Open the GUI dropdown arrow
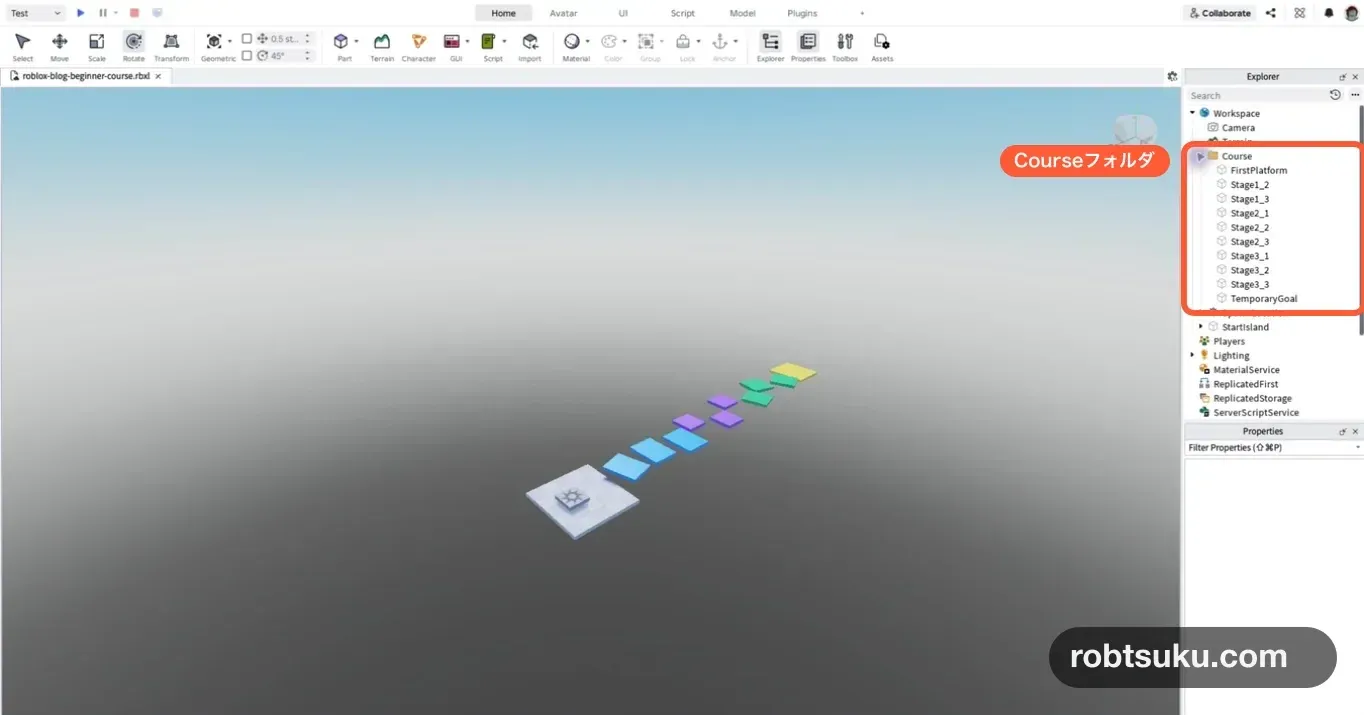The width and height of the screenshot is (1364, 715). pyautogui.click(x=467, y=42)
